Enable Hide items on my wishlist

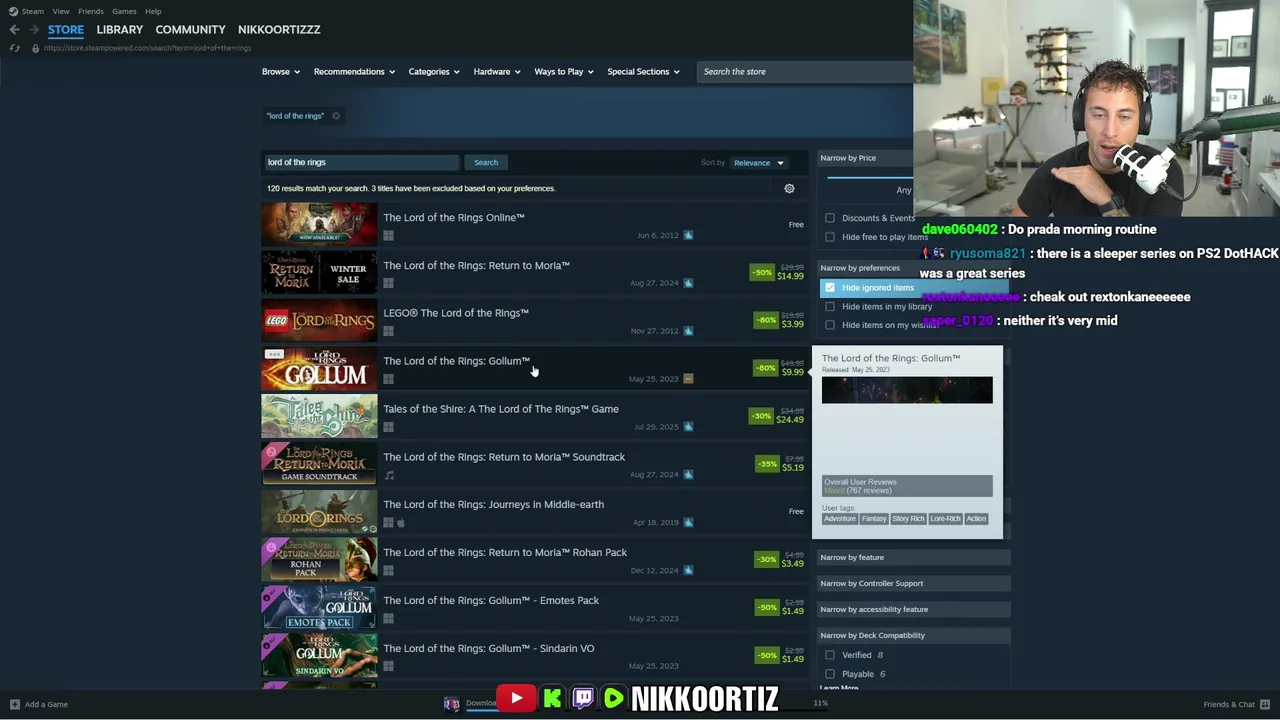coord(830,325)
